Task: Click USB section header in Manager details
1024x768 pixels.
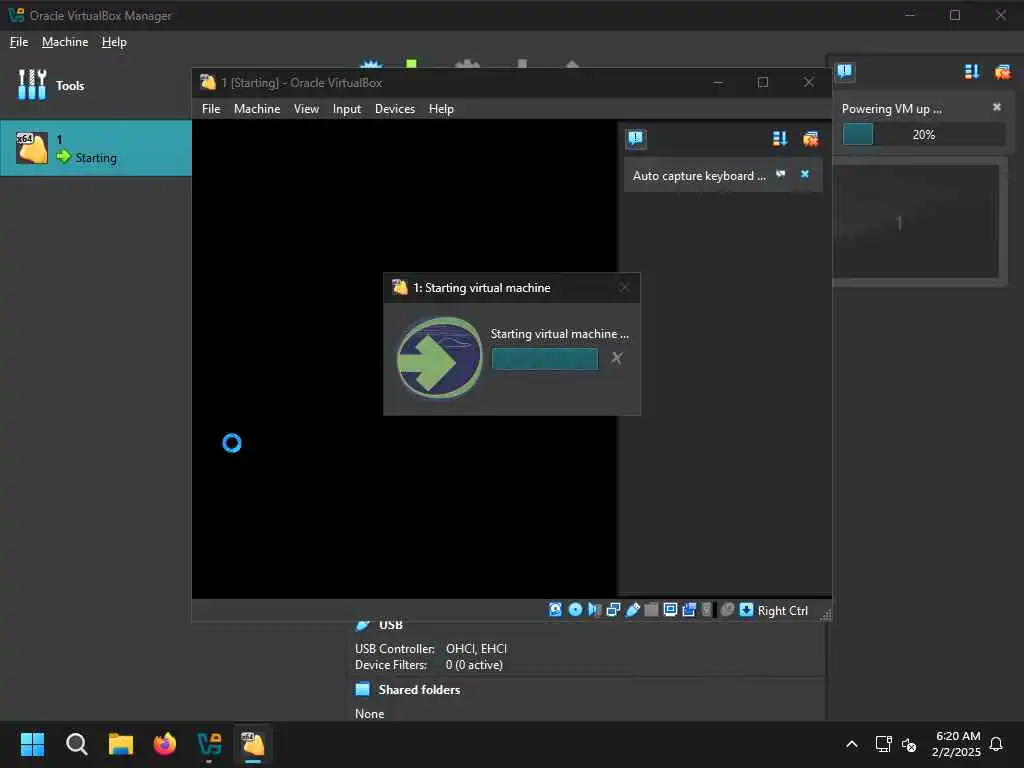Action: coord(391,625)
